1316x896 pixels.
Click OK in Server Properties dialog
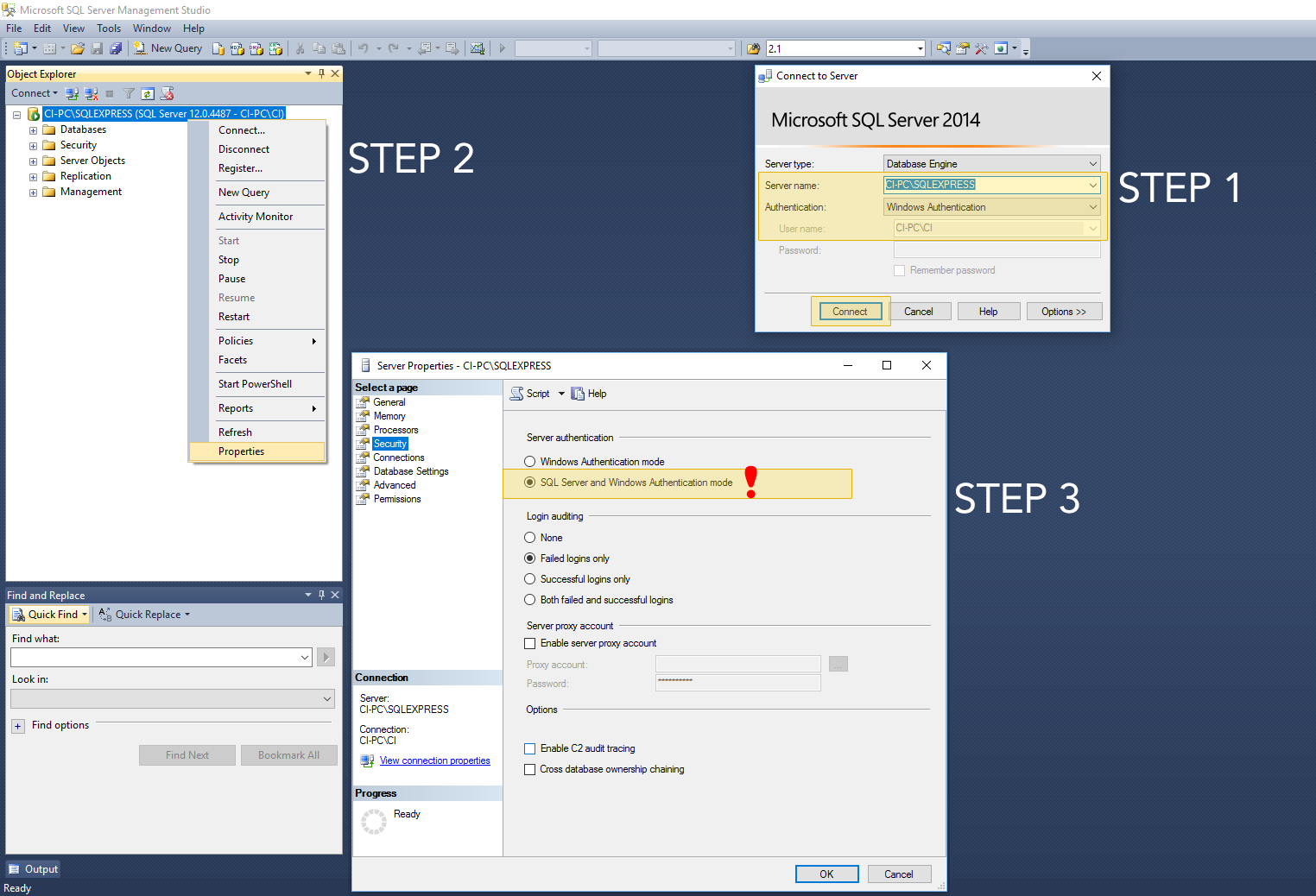coord(826,874)
